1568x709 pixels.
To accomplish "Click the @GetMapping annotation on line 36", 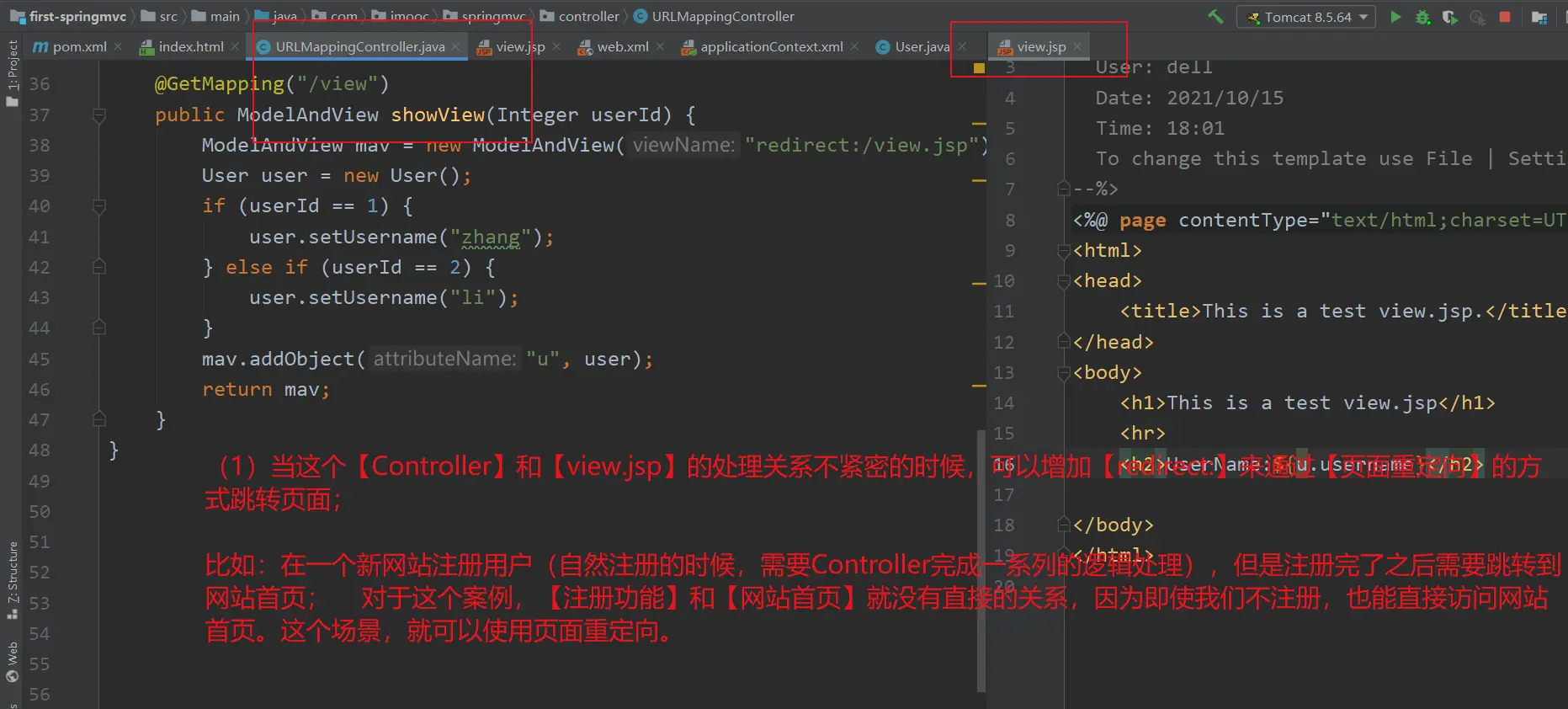I will [x=220, y=84].
